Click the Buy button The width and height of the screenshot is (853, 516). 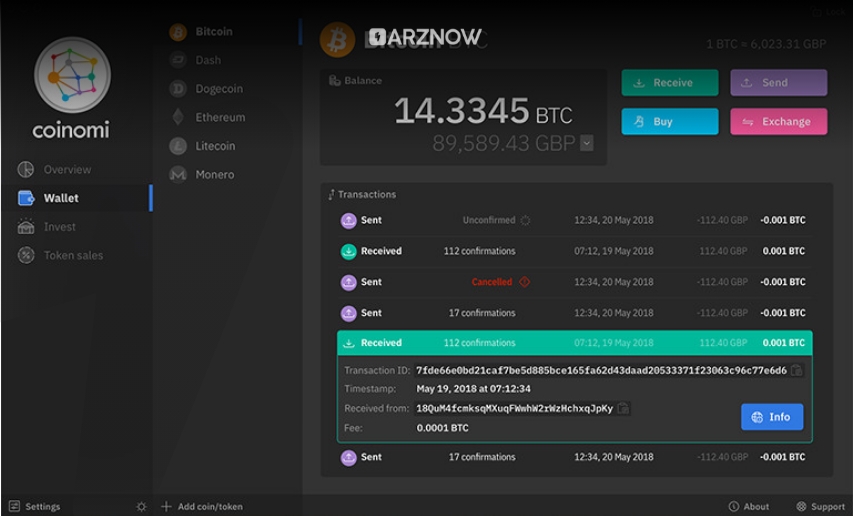(670, 122)
